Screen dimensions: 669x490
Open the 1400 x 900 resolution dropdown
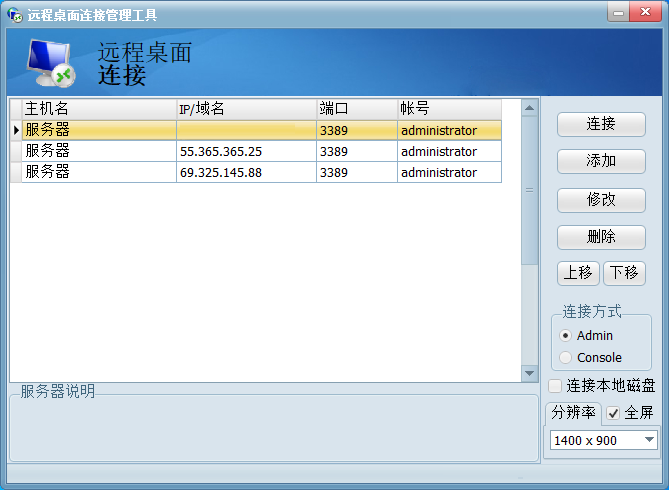(x=648, y=440)
